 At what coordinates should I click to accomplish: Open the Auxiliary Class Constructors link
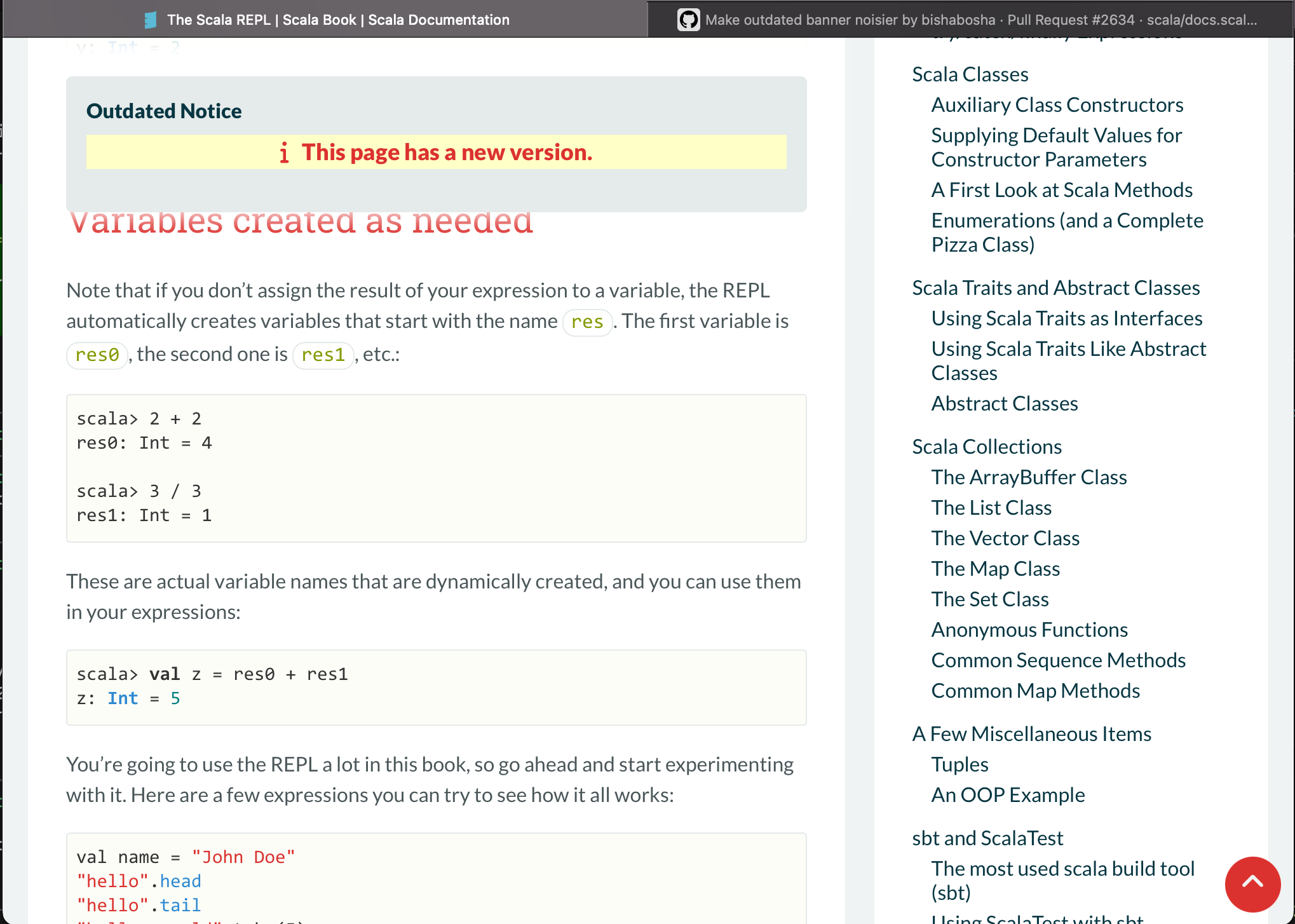(1057, 105)
